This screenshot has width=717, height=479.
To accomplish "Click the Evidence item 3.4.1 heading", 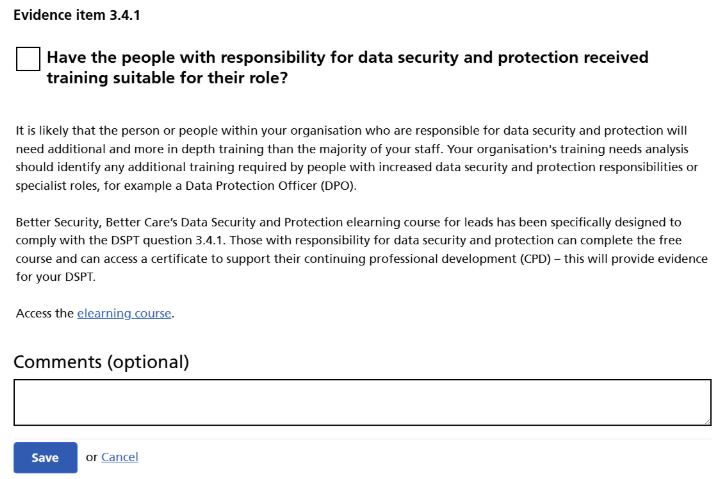I will (x=77, y=16).
